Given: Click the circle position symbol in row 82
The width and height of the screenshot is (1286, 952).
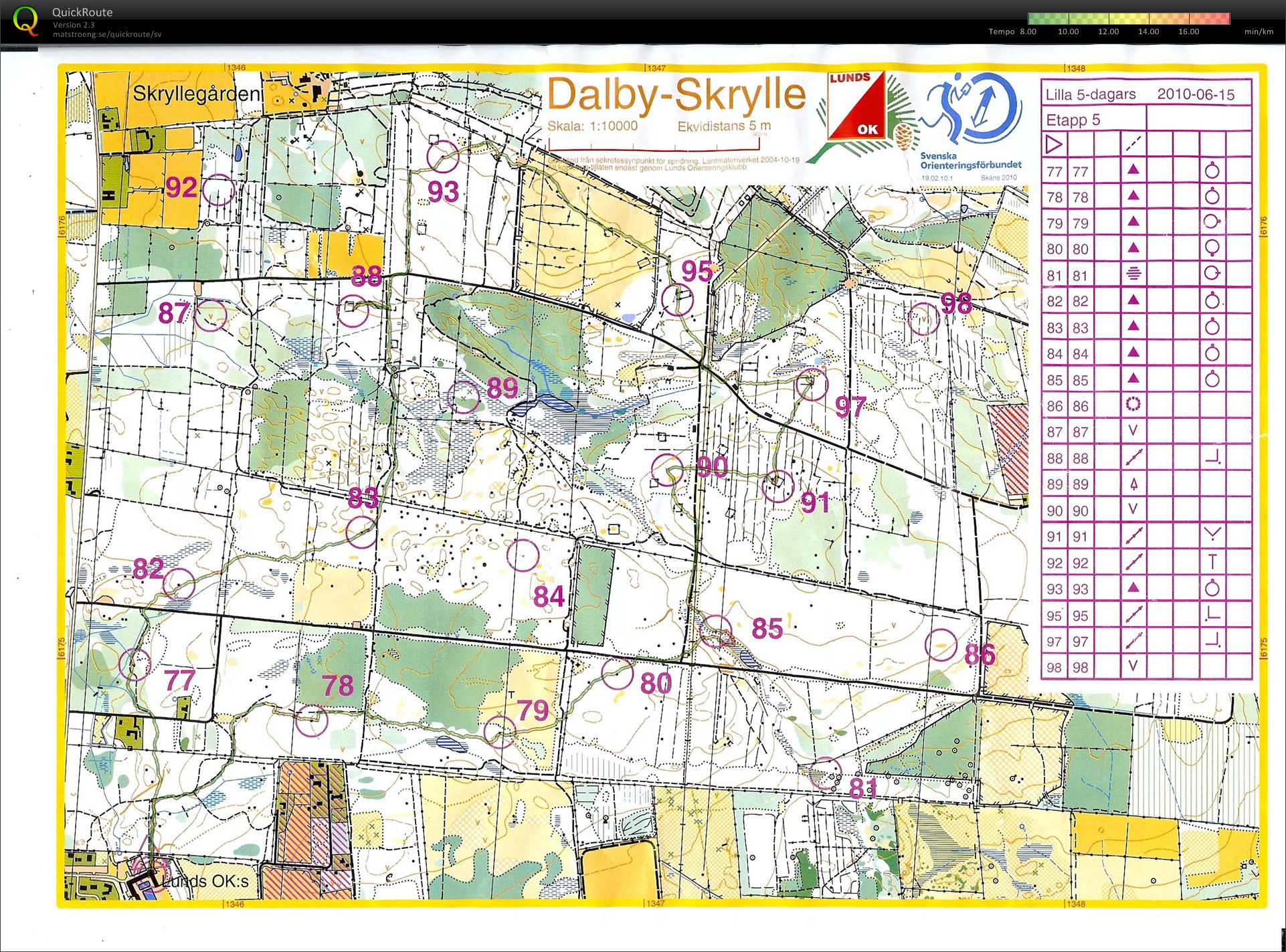Looking at the screenshot, I should [x=1212, y=300].
